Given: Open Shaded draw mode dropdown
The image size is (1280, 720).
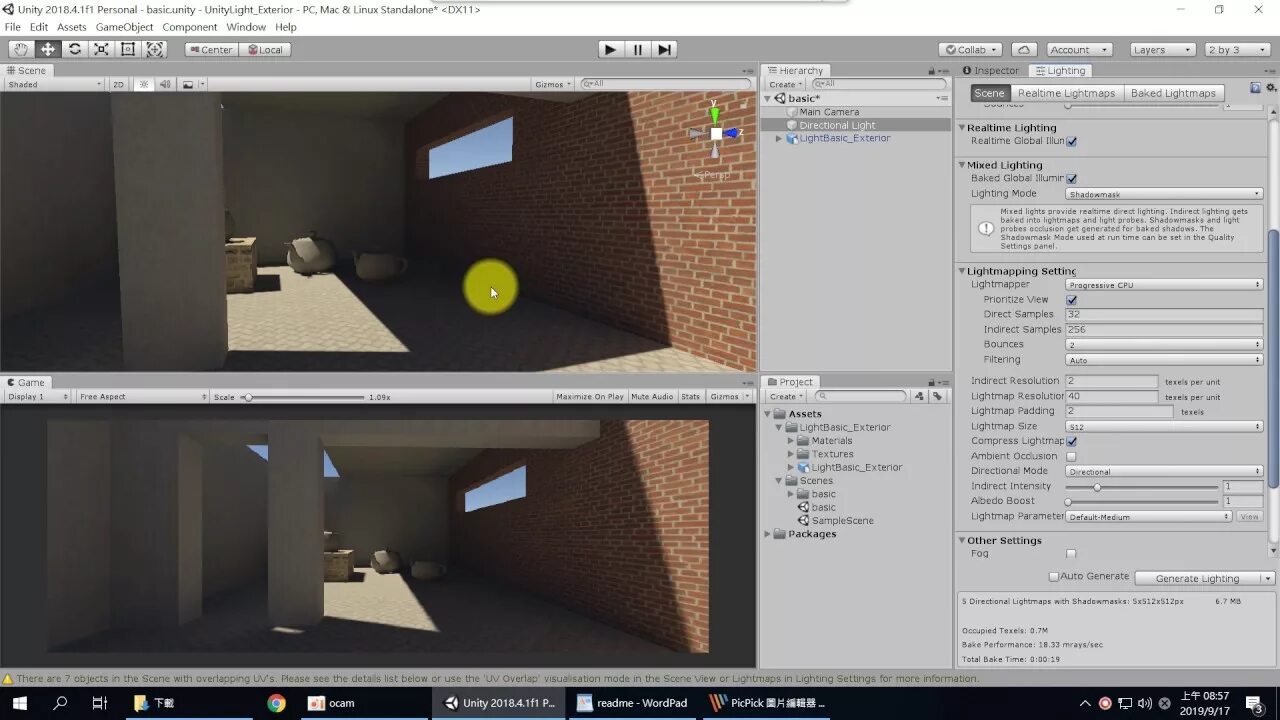Looking at the screenshot, I should pos(54,84).
